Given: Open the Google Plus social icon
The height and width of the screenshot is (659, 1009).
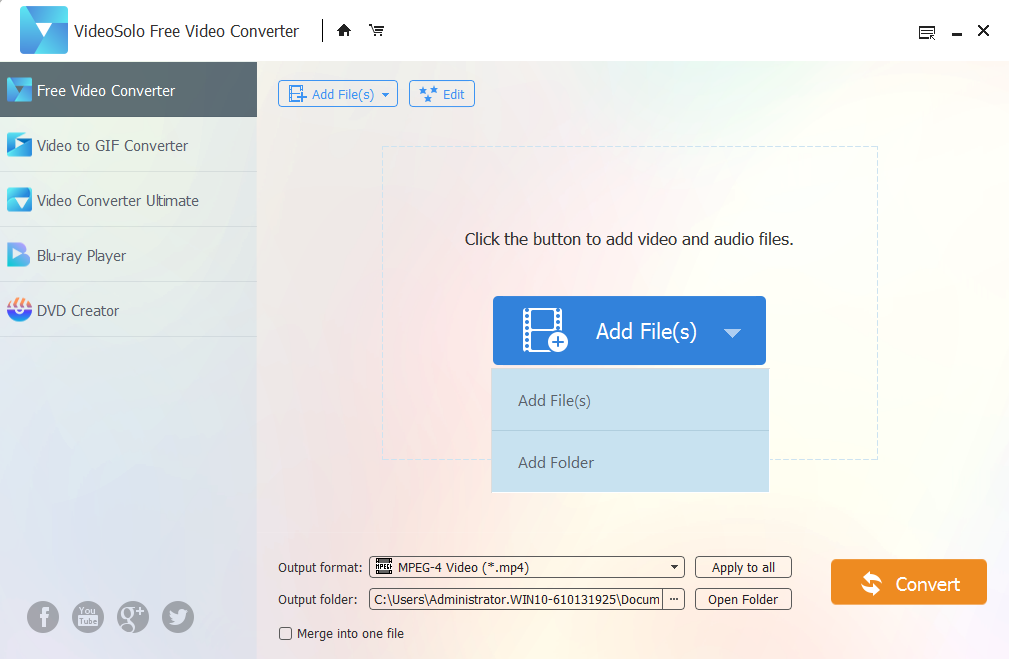Looking at the screenshot, I should (x=133, y=617).
